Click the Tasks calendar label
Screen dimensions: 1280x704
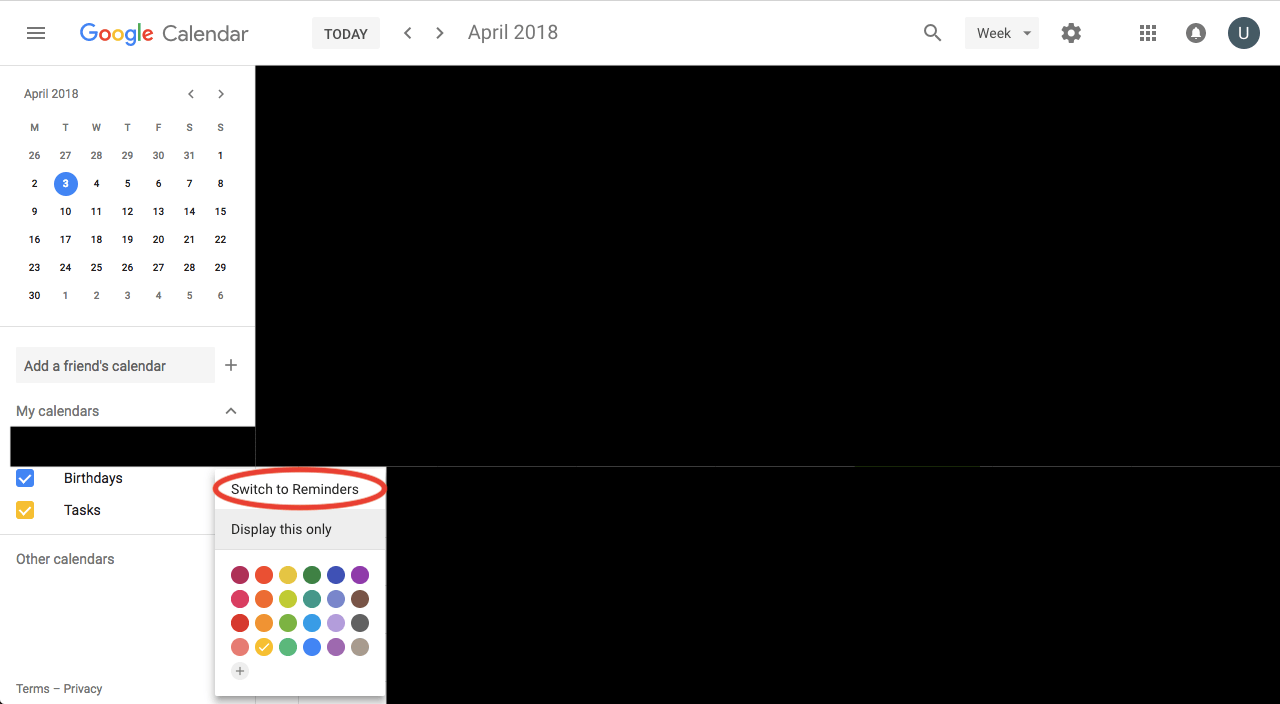[x=82, y=510]
